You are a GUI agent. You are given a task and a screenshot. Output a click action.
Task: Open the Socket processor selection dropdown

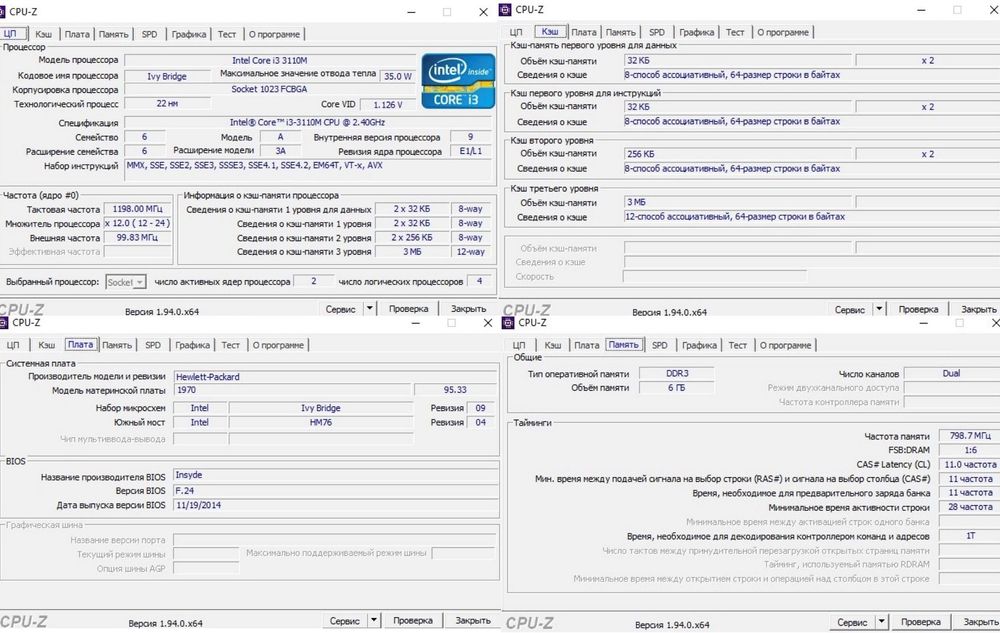(x=126, y=282)
